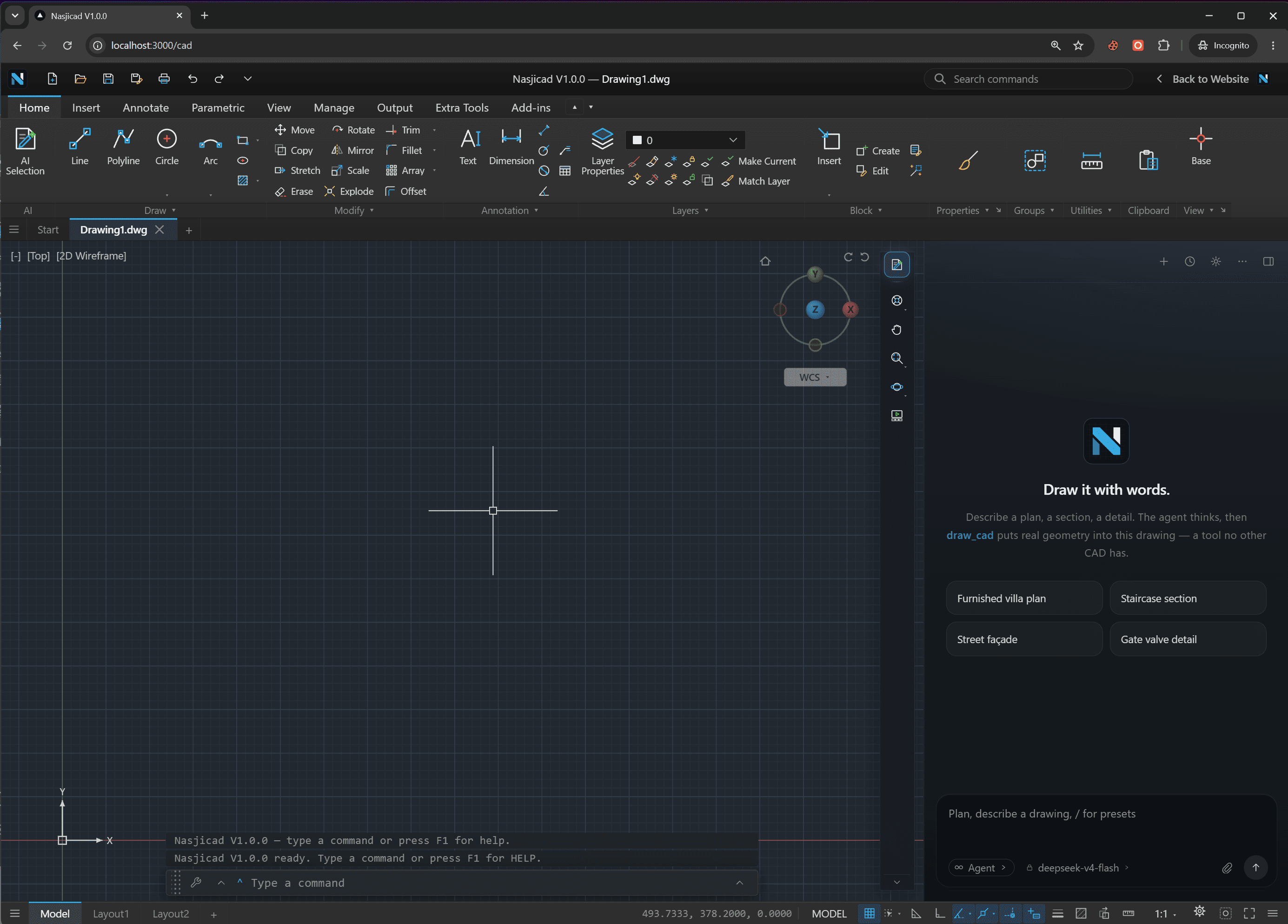Open the Measure utility
Image resolution: width=1288 pixels, height=924 pixels.
point(1091,161)
